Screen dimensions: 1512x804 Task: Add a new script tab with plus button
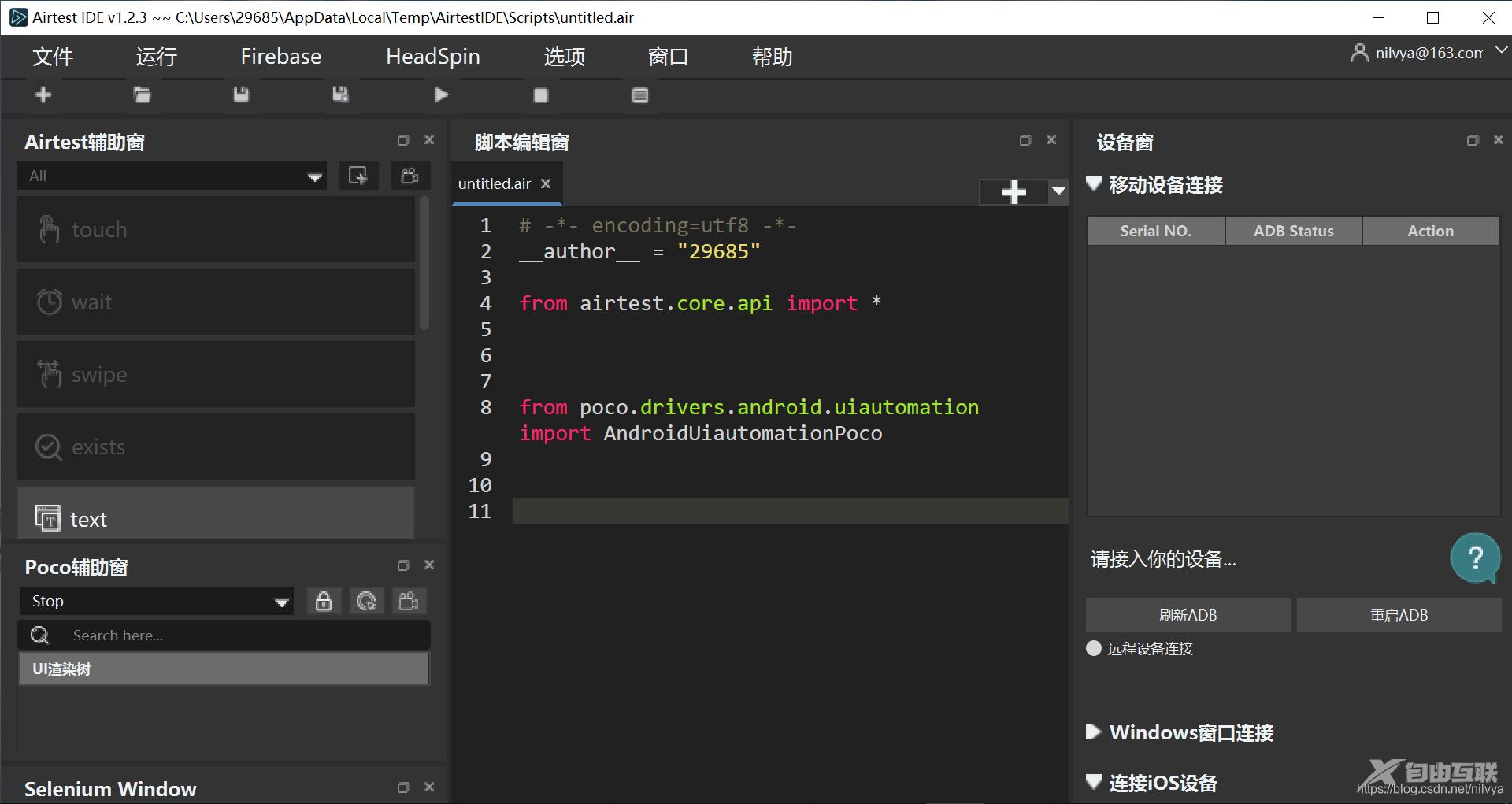[1014, 191]
